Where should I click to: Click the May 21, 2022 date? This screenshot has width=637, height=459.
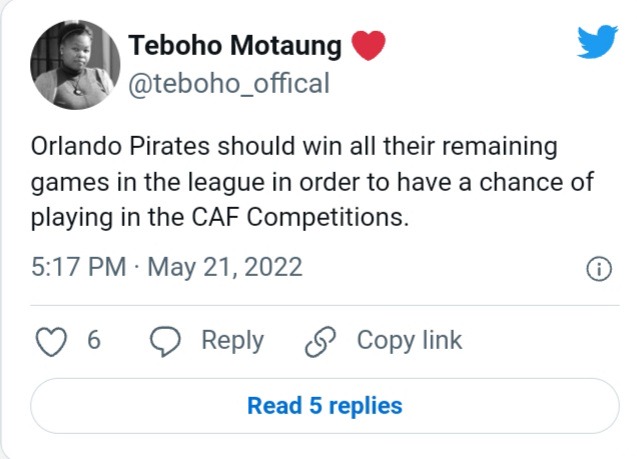click(225, 268)
